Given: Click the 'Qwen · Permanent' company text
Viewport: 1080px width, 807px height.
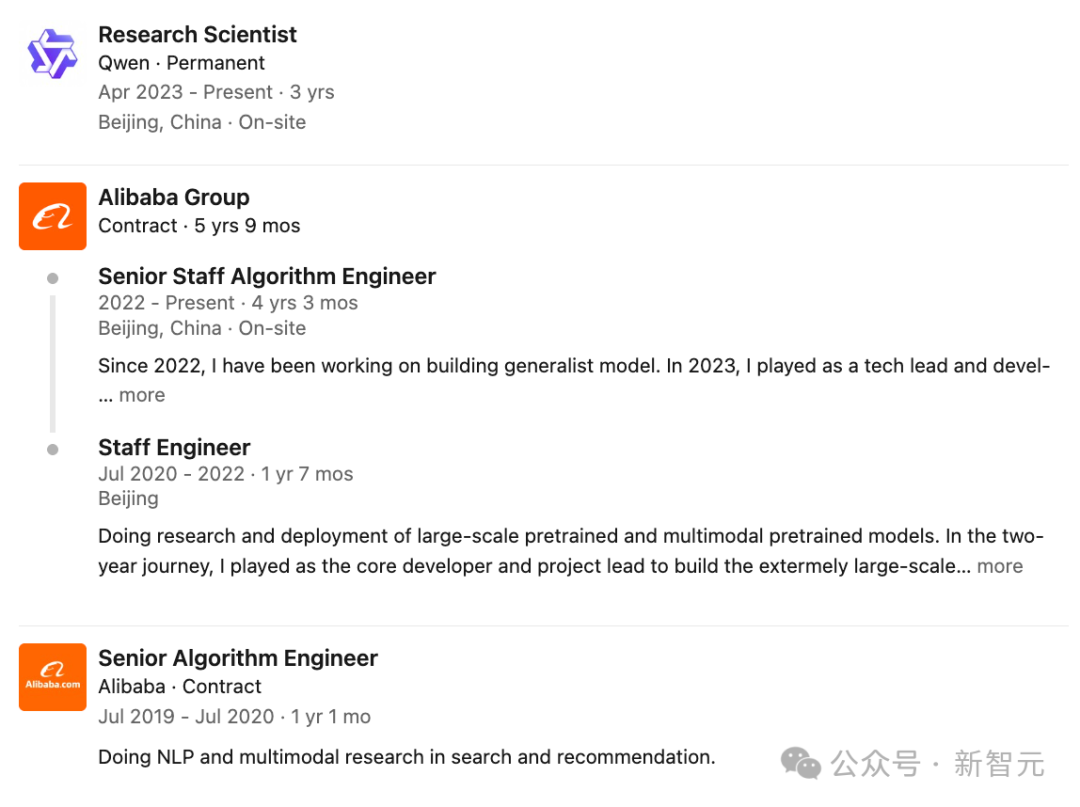Looking at the screenshot, I should click(x=181, y=63).
